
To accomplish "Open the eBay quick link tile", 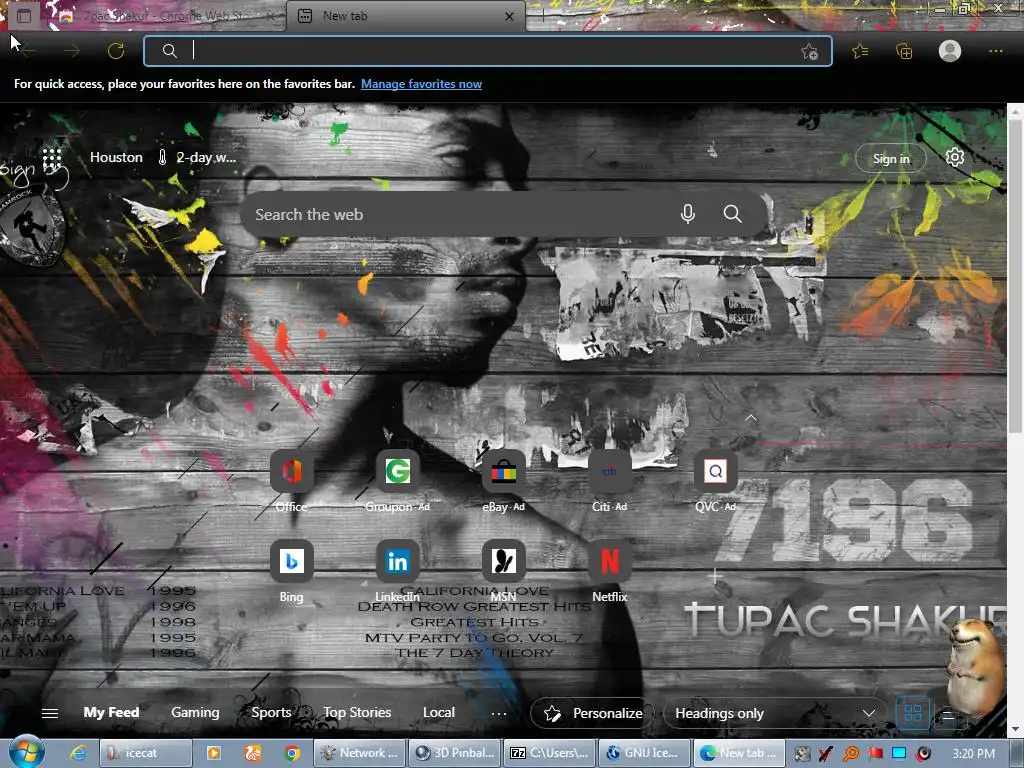I will coord(504,472).
